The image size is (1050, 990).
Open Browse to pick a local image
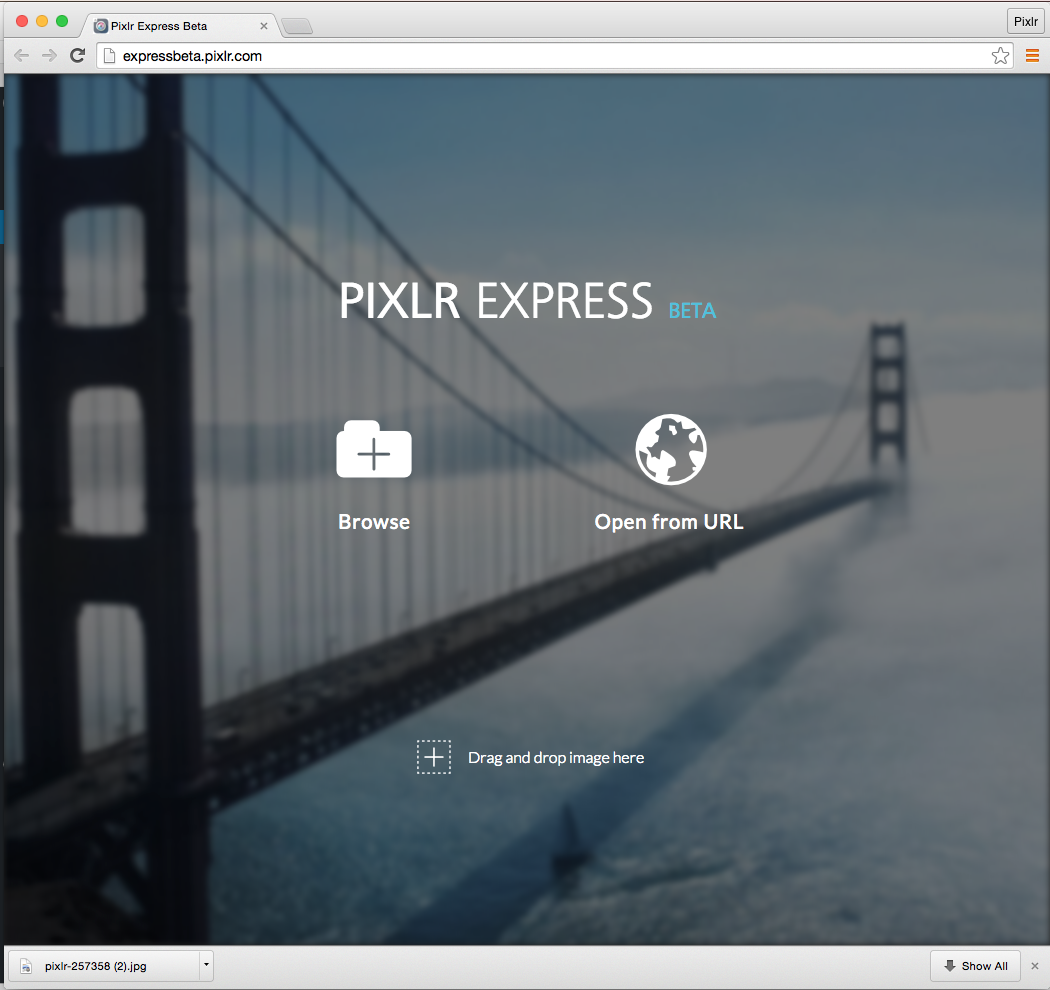[373, 521]
